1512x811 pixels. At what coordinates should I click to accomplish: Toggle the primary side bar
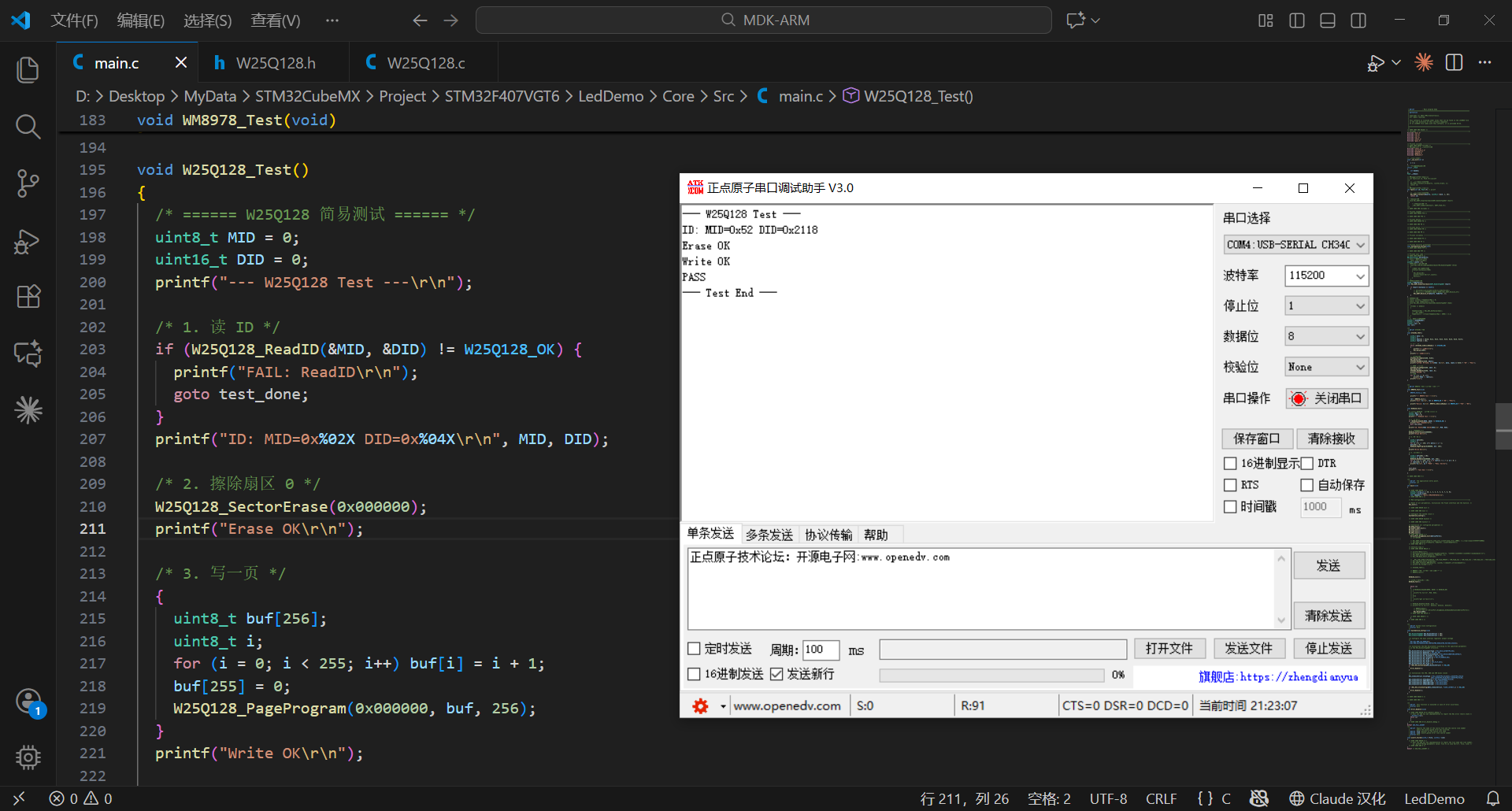click(x=1297, y=20)
